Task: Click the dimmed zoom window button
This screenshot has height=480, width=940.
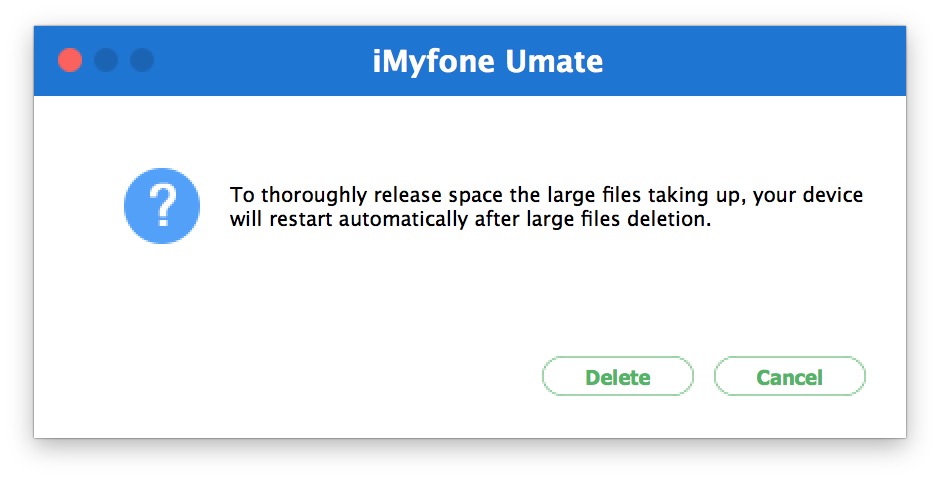Action: tap(142, 60)
